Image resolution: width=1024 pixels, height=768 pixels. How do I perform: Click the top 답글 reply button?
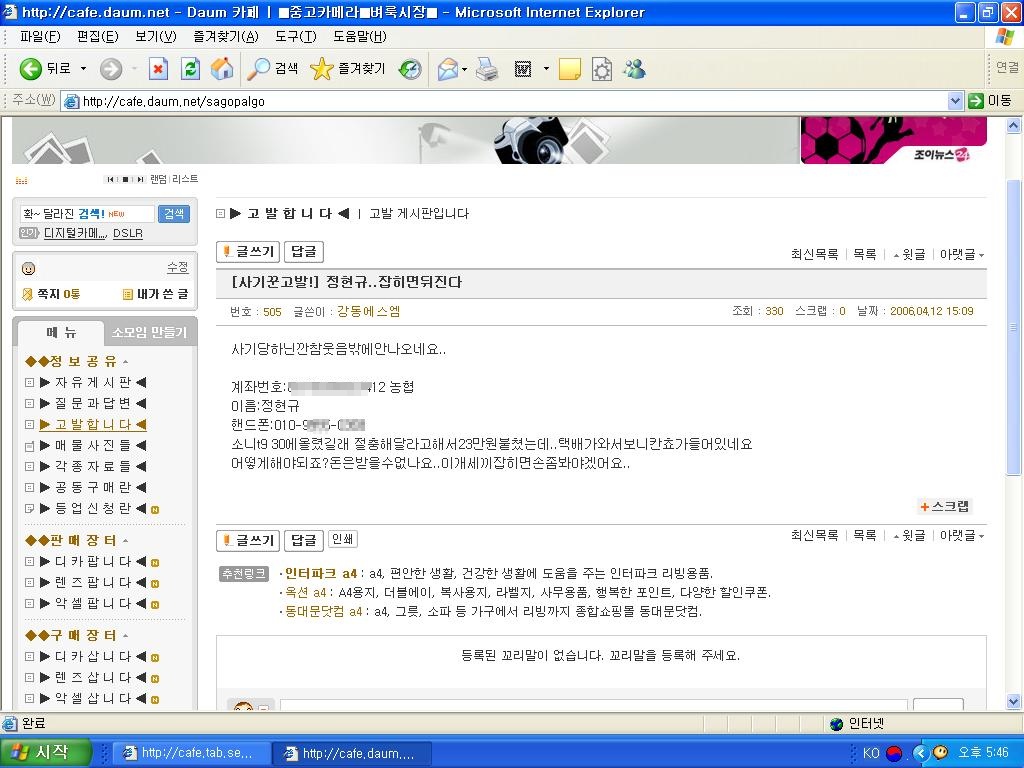pos(304,252)
